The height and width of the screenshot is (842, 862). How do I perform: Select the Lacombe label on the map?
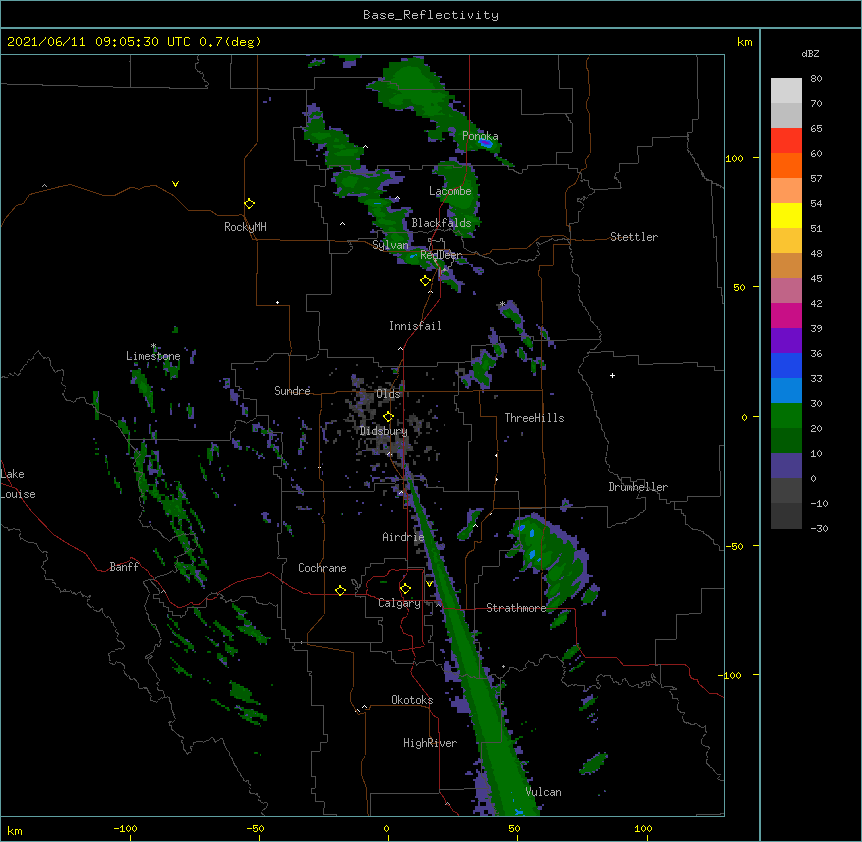[x=450, y=191]
